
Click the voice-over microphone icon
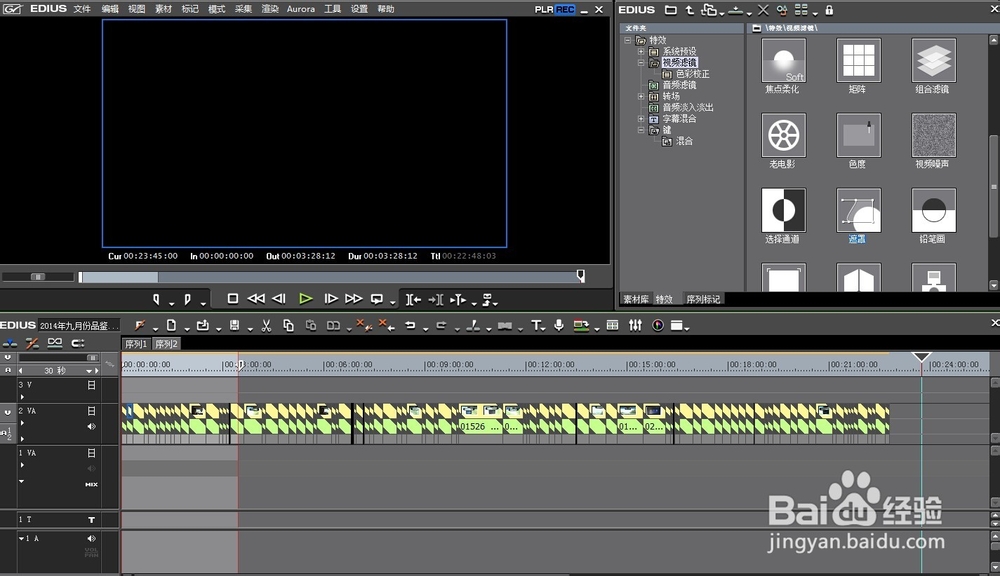pyautogui.click(x=559, y=325)
